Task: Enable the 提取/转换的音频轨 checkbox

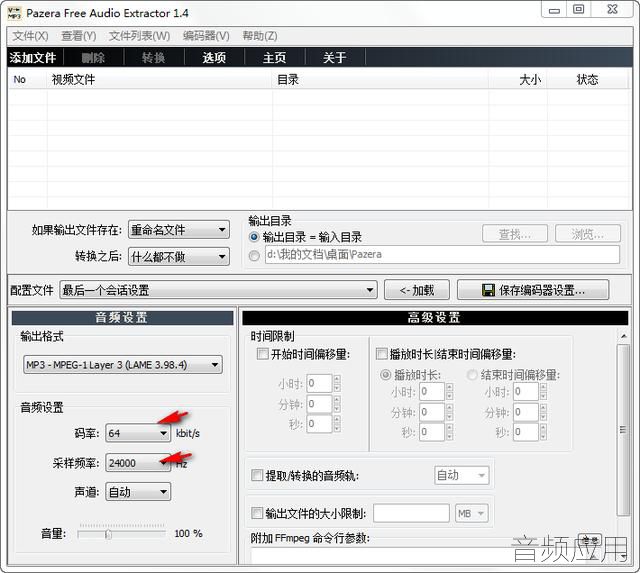Action: click(257, 475)
